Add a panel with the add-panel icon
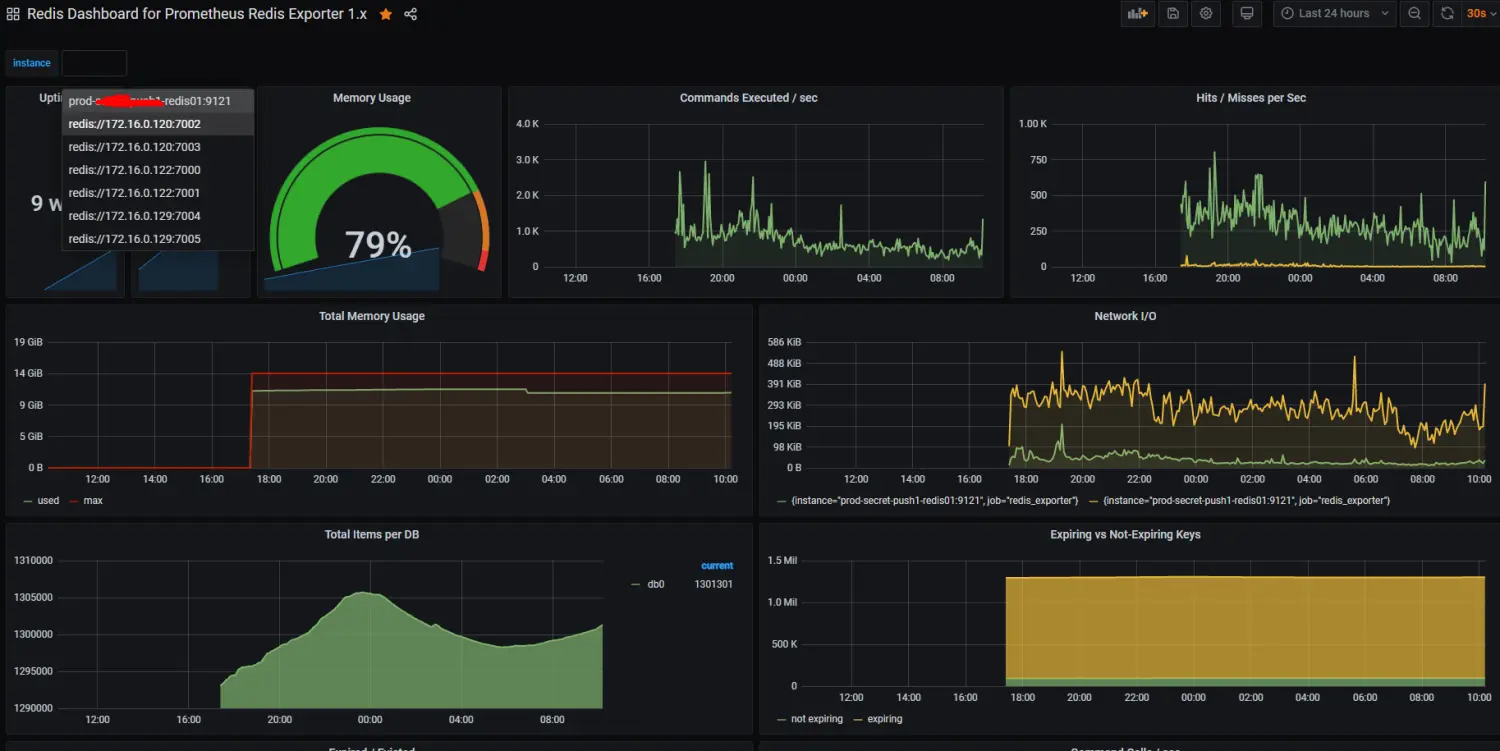Image resolution: width=1500 pixels, height=751 pixels. click(1137, 13)
